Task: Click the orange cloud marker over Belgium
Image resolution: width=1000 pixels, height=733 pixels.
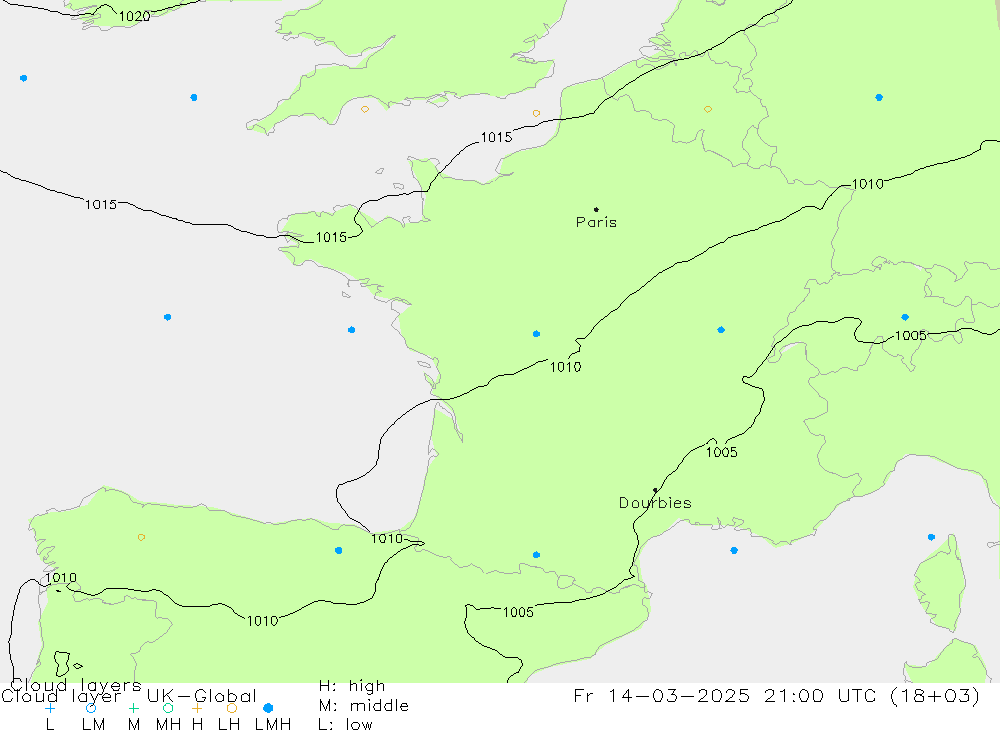Action: [x=708, y=110]
